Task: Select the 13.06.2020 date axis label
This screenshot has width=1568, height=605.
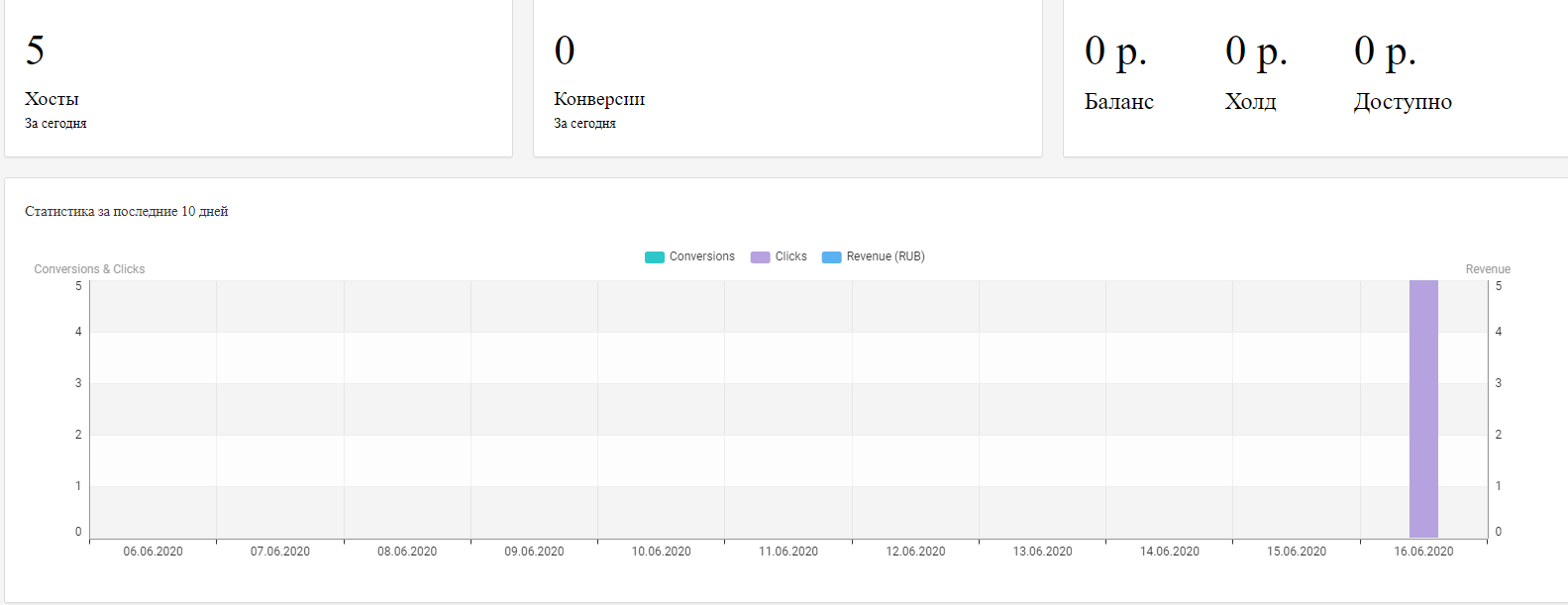Action: [x=1042, y=552]
